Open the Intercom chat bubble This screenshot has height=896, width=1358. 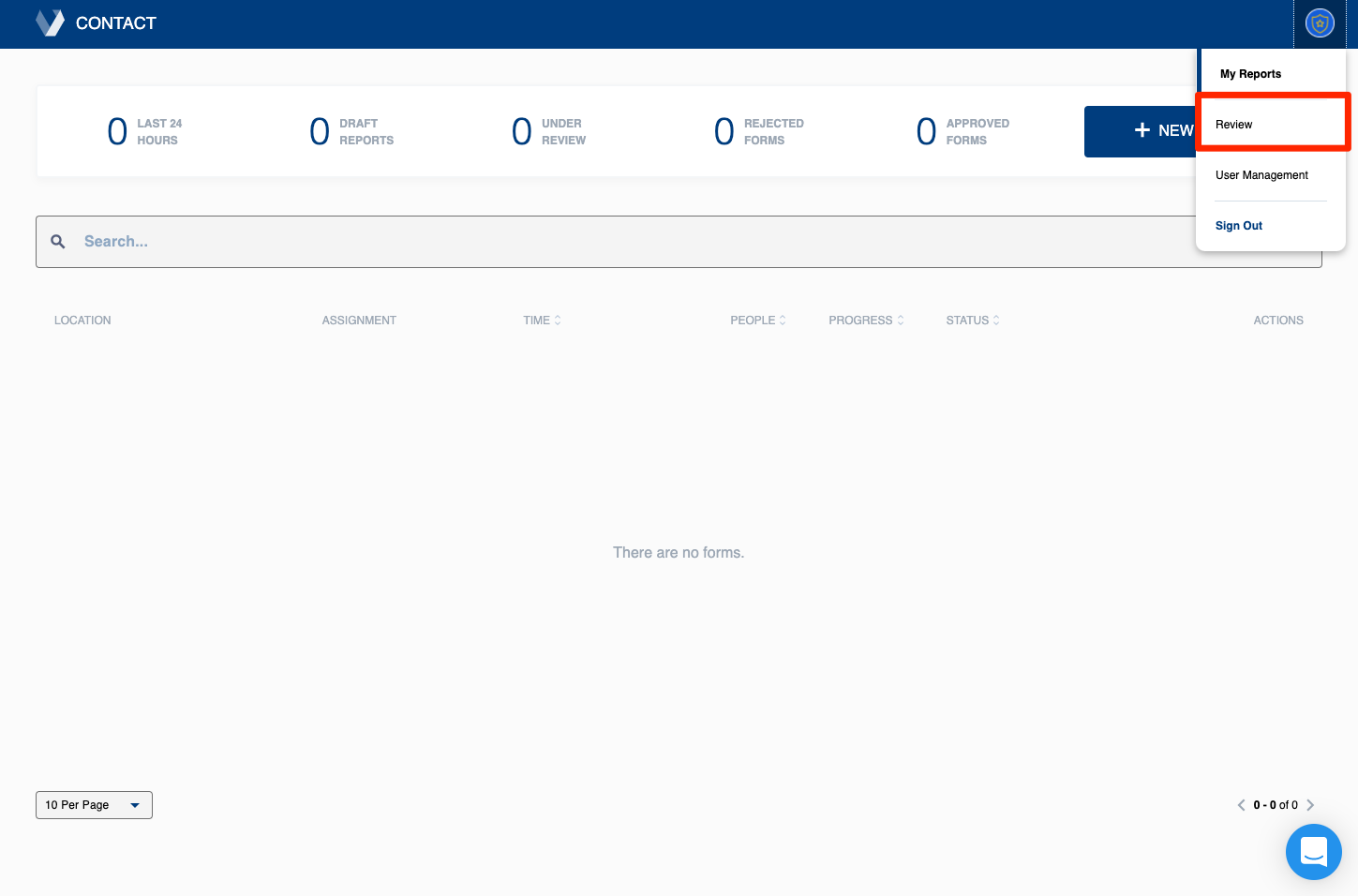click(1313, 852)
